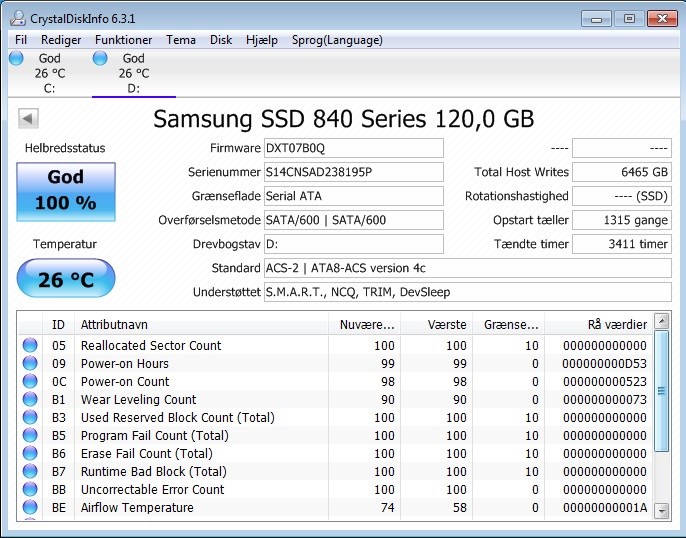
Task: Click status orb of Wear Leveling Count row
Action: point(30,399)
